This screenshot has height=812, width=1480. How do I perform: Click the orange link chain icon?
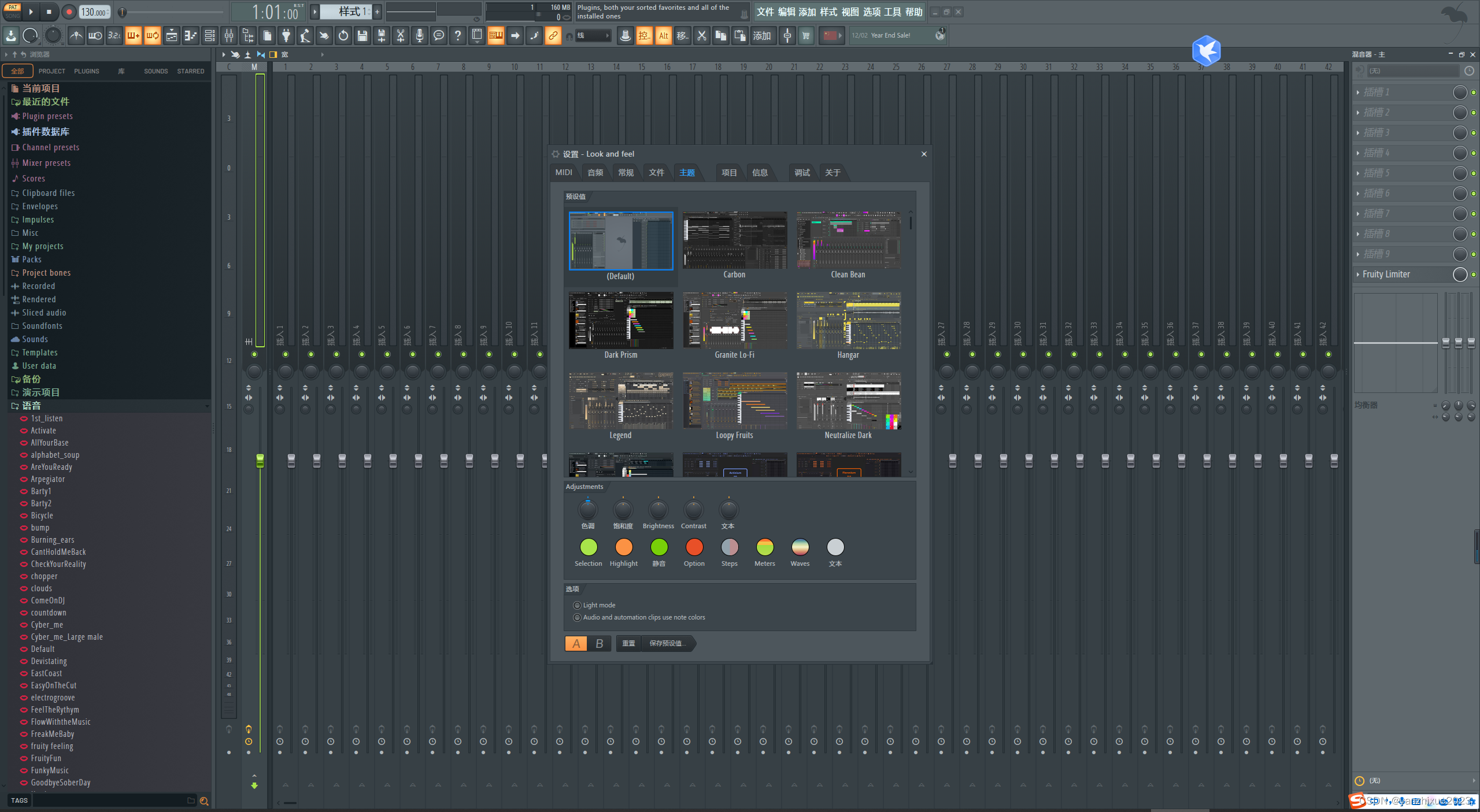click(x=553, y=35)
